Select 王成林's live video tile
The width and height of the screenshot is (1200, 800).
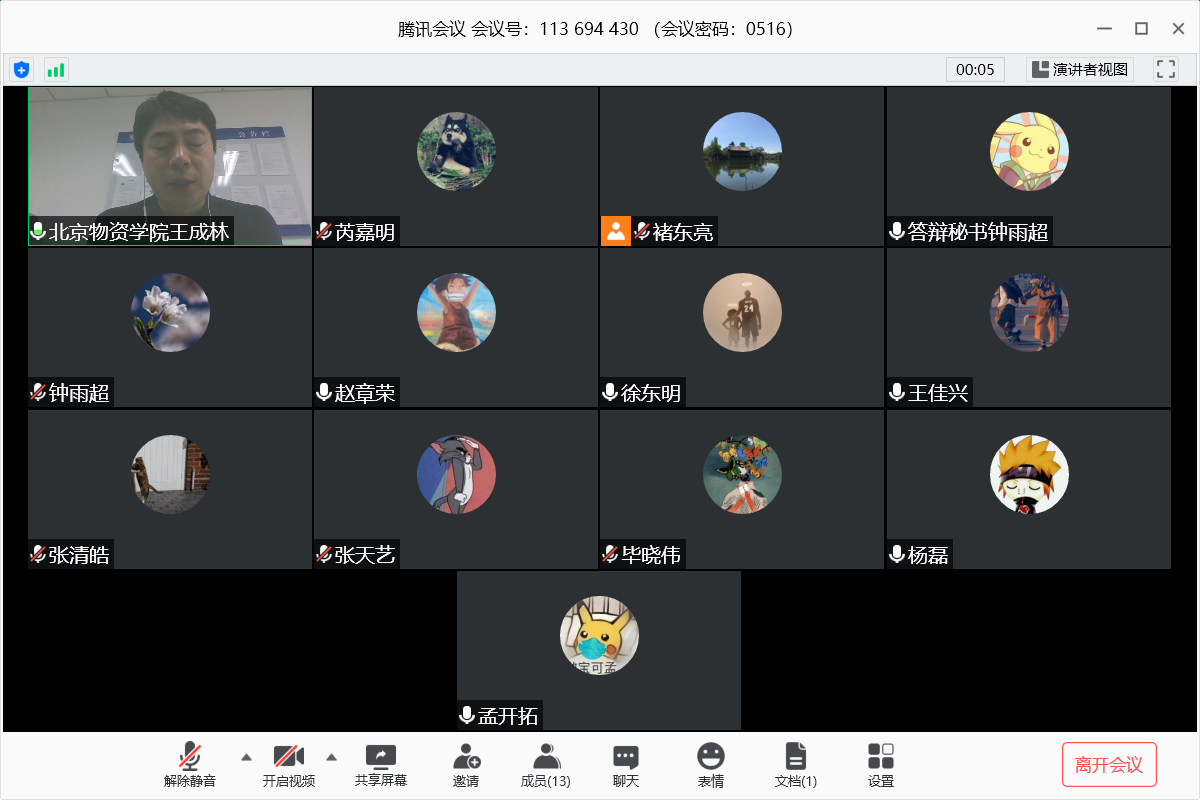[170, 160]
